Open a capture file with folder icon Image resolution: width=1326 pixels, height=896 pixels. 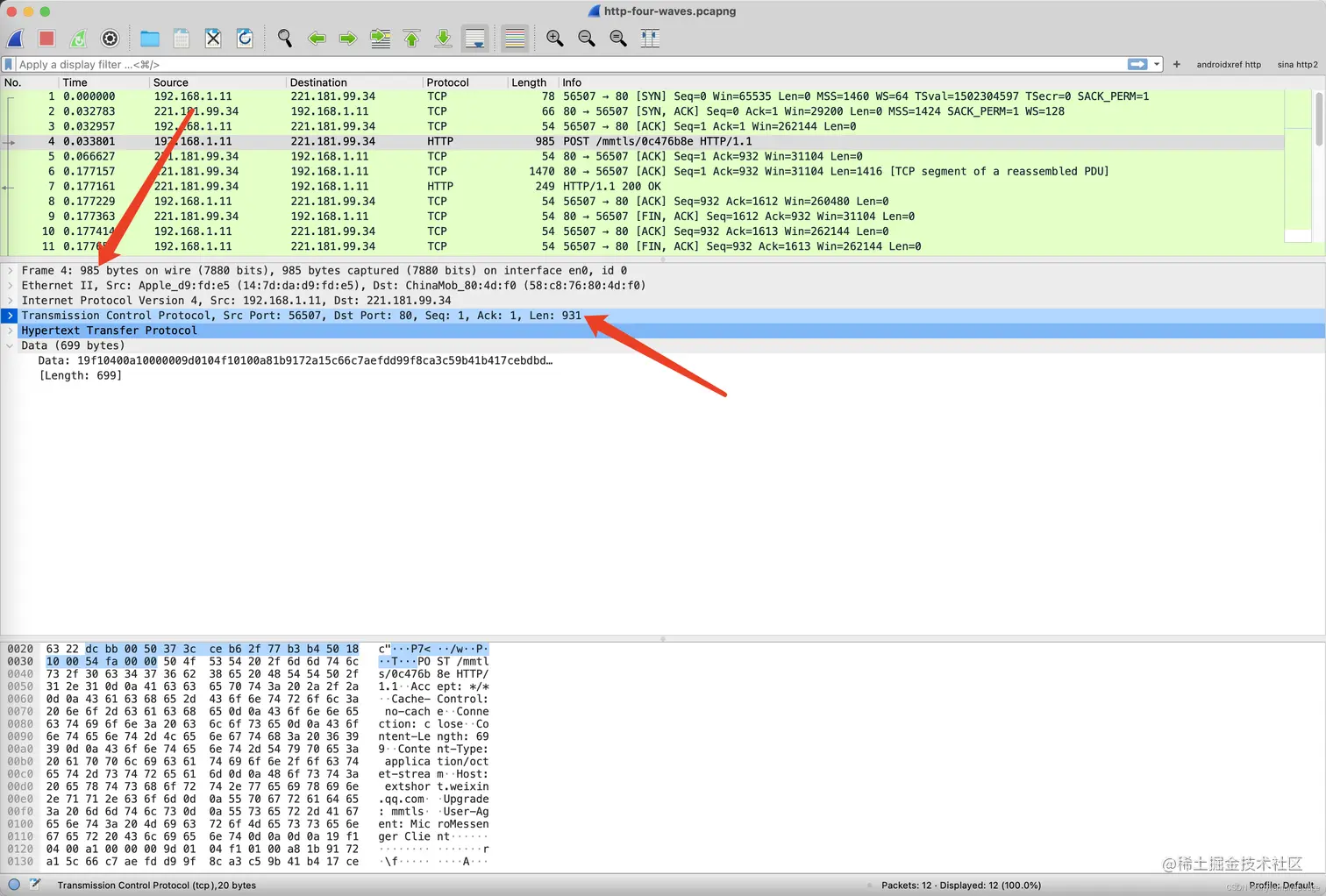pyautogui.click(x=150, y=38)
